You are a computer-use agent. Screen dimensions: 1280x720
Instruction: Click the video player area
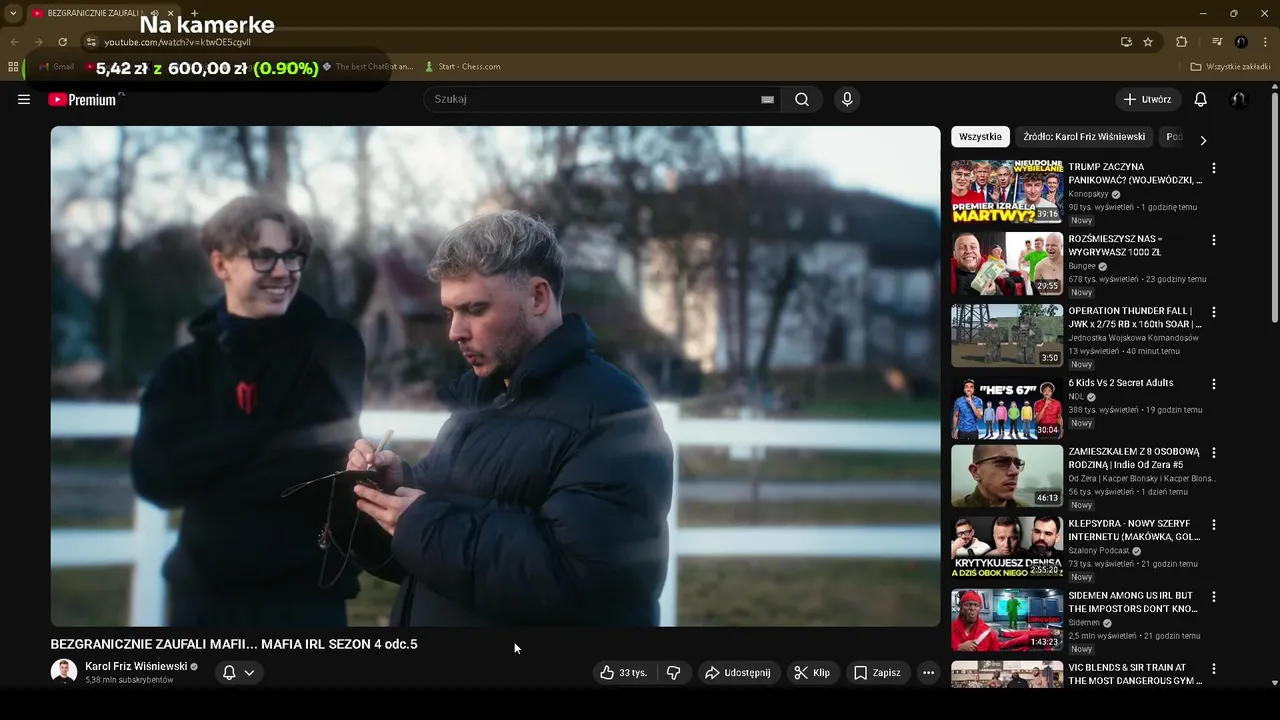point(495,376)
